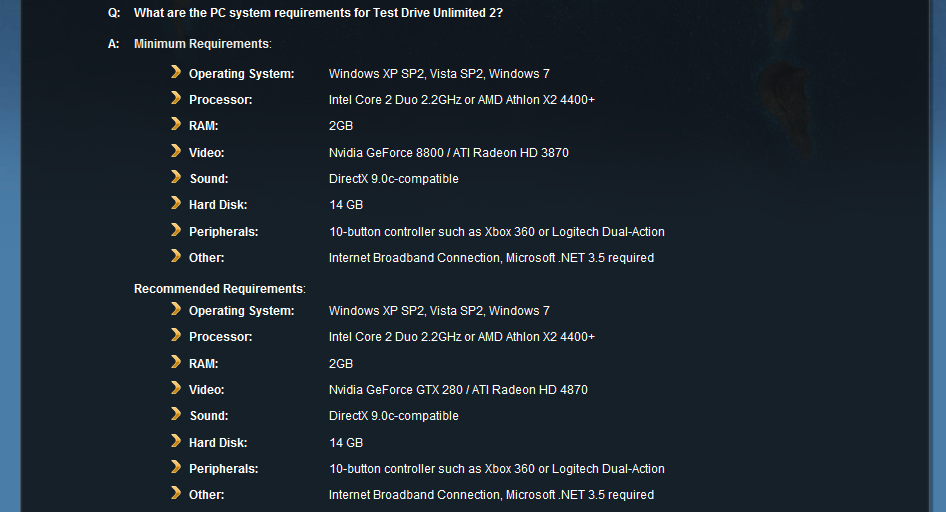Click the arrow bullet beside Minimum Operating System
946x512 pixels.
click(x=176, y=72)
